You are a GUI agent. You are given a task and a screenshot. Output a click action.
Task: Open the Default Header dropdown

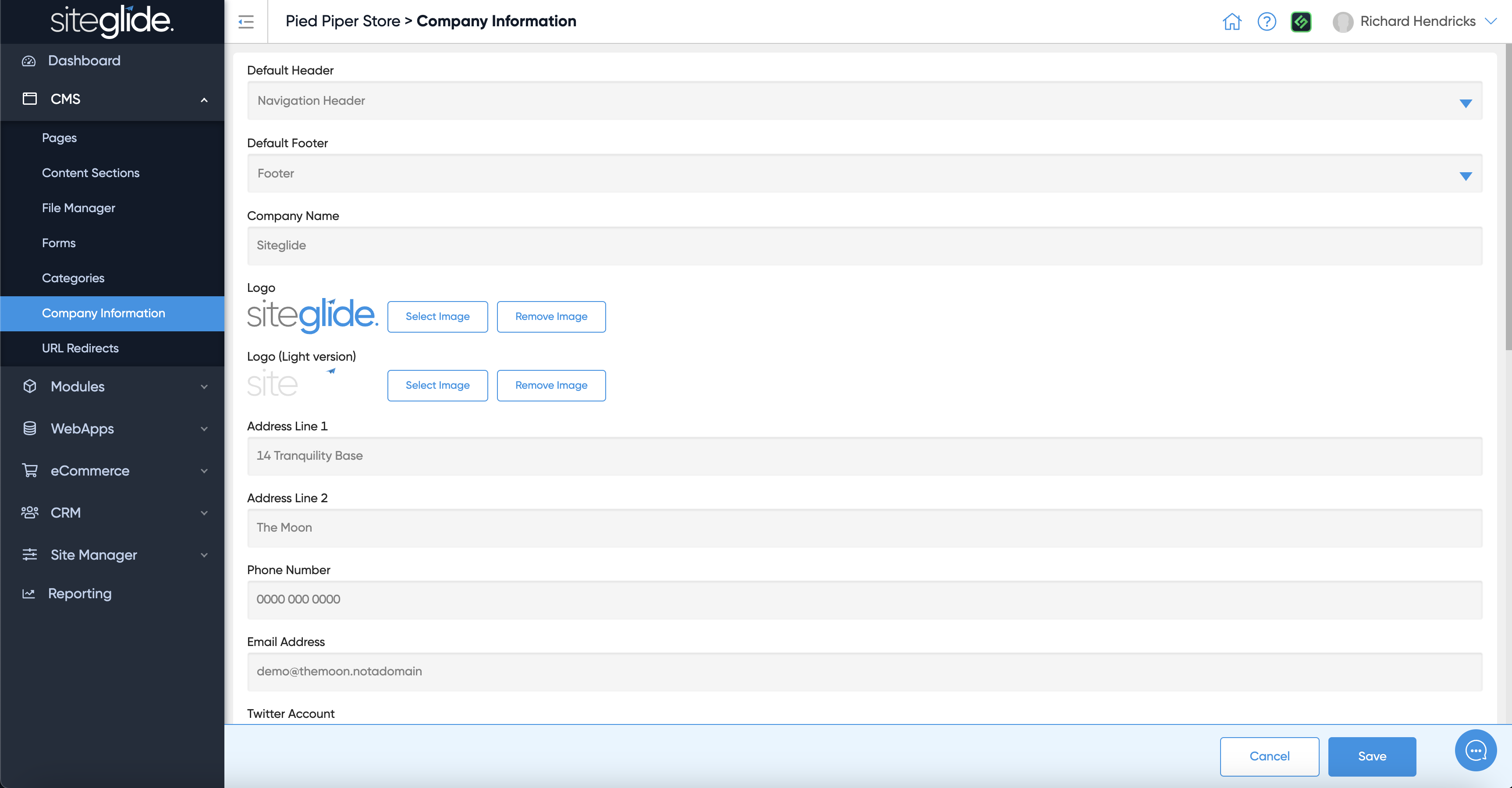tap(864, 101)
